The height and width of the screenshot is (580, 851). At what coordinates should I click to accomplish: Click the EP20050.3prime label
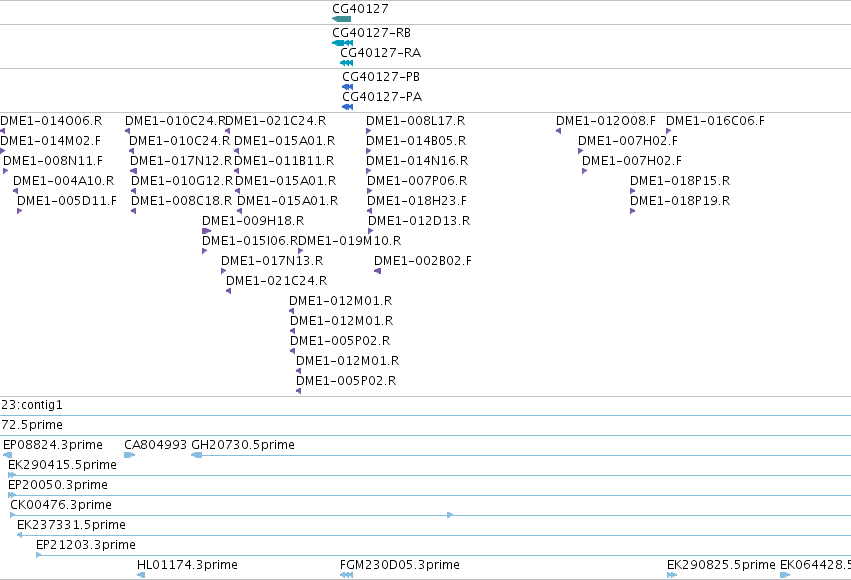click(58, 485)
